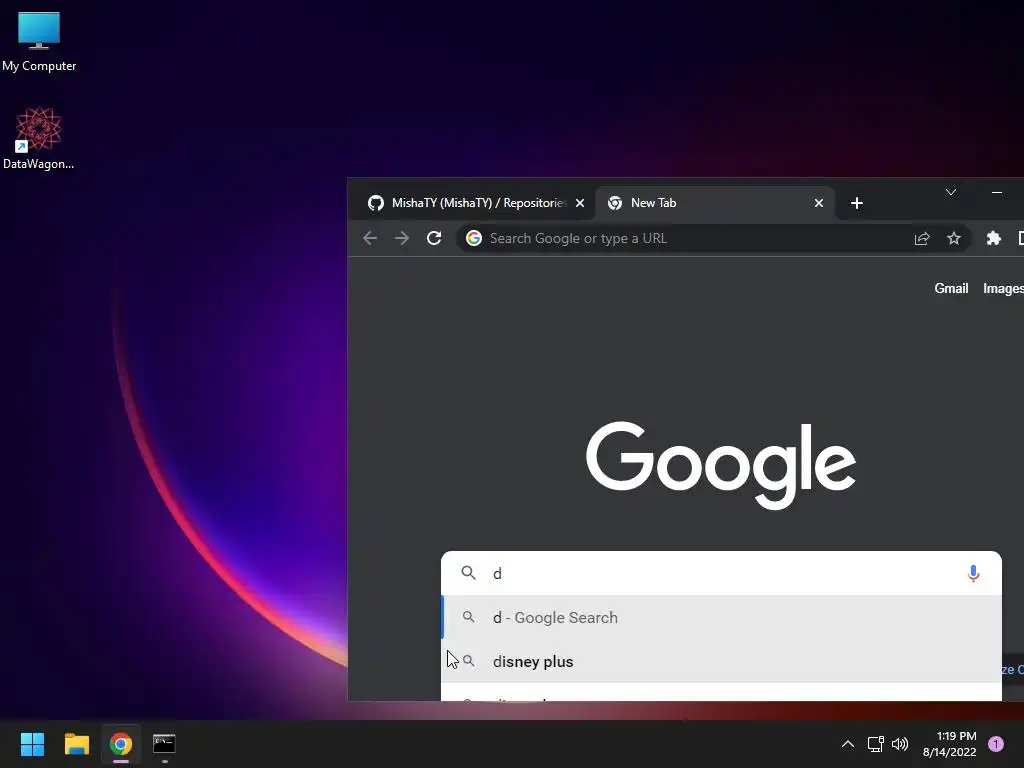Focus the Search Google or type a URL bar

coord(714,238)
